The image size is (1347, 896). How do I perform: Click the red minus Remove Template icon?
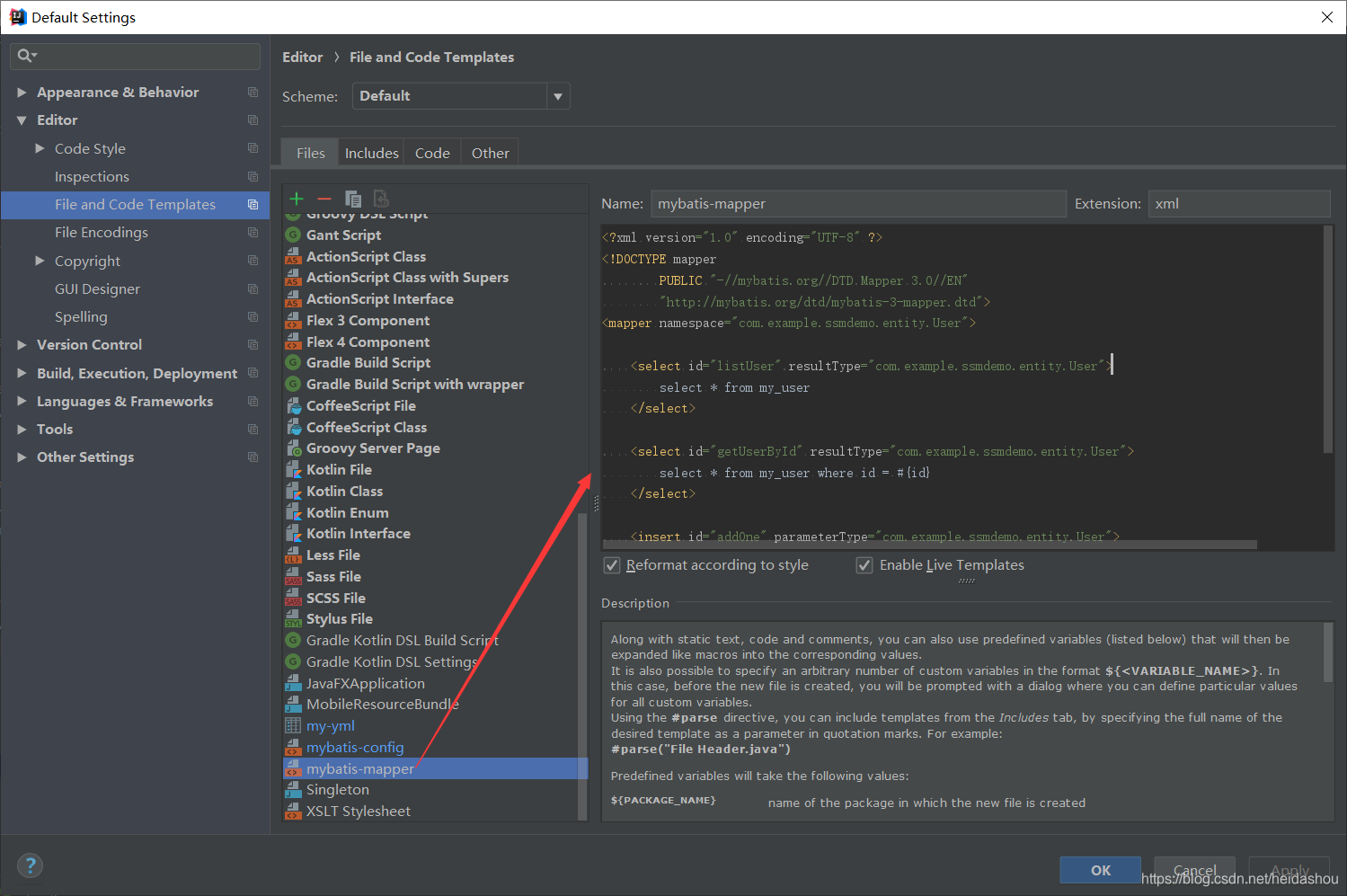pos(324,199)
